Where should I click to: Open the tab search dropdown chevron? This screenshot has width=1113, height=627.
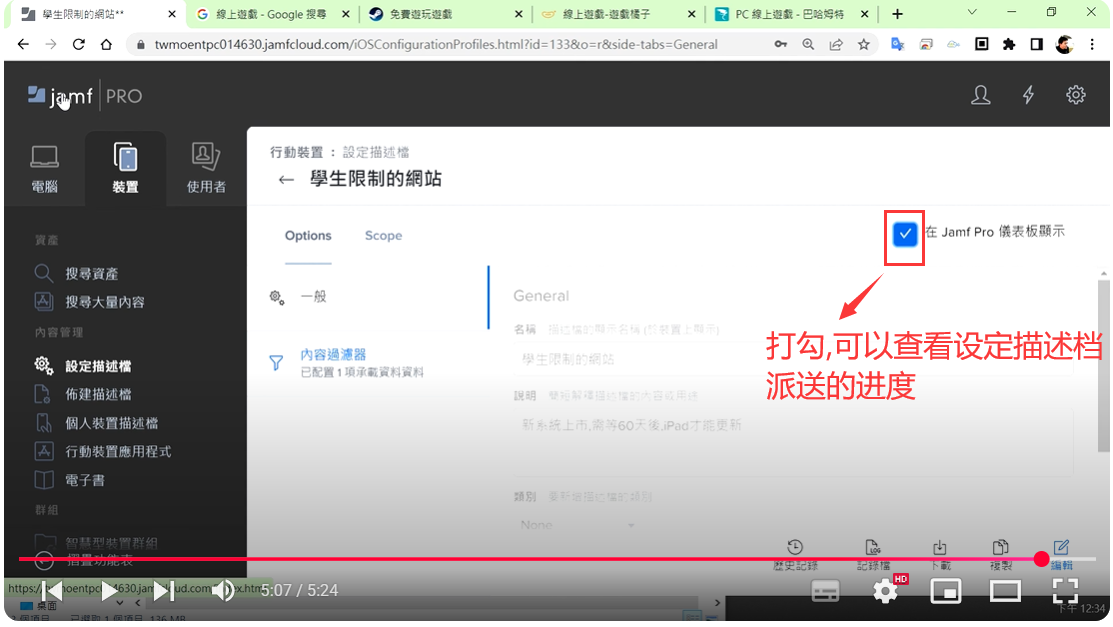point(972,12)
